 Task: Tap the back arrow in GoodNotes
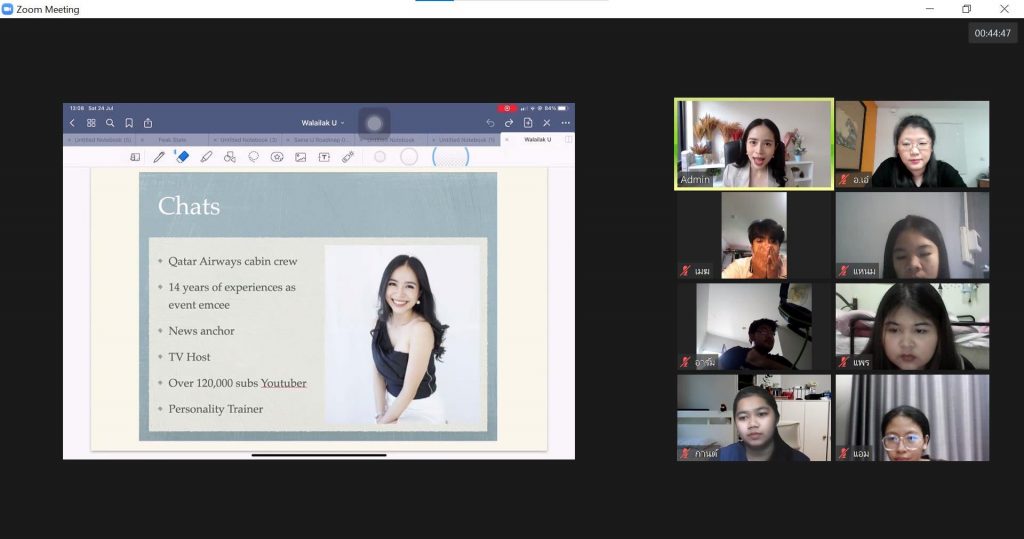click(72, 123)
